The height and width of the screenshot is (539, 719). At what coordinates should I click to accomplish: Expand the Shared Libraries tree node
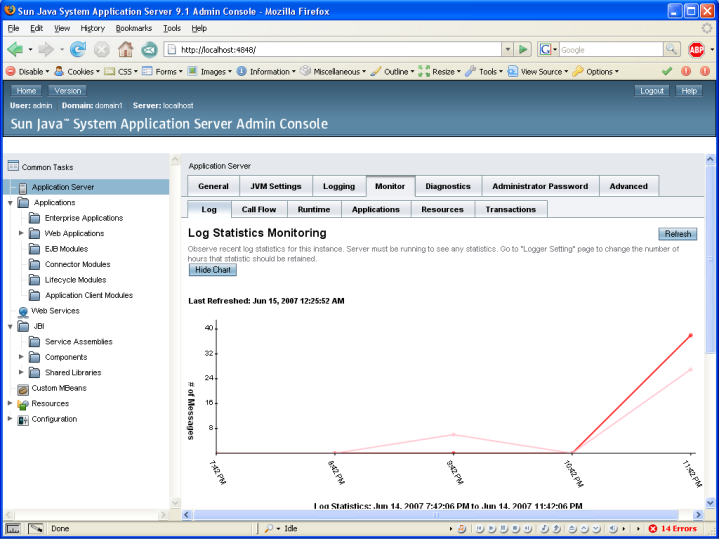pyautogui.click(x=21, y=372)
